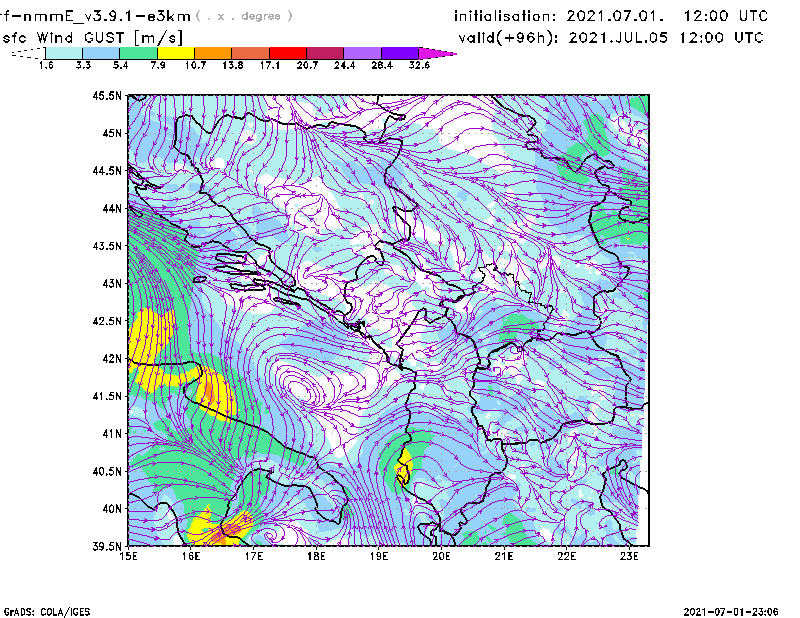Image resolution: width=800 pixels, height=618 pixels.
Task: Click the legend value 5.4
Action: point(120,65)
